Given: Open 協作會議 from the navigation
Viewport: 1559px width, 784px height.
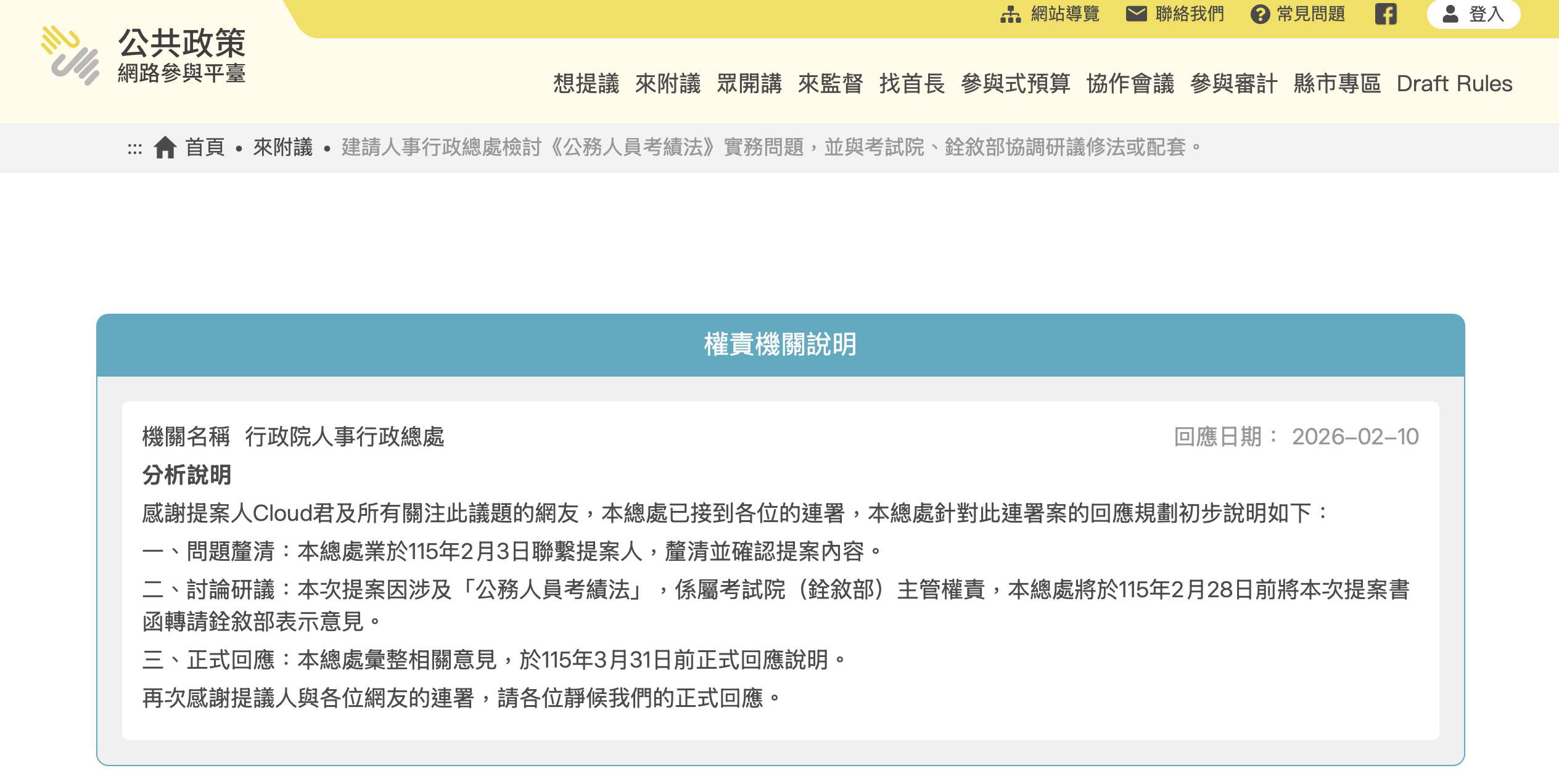Looking at the screenshot, I should point(1132,84).
